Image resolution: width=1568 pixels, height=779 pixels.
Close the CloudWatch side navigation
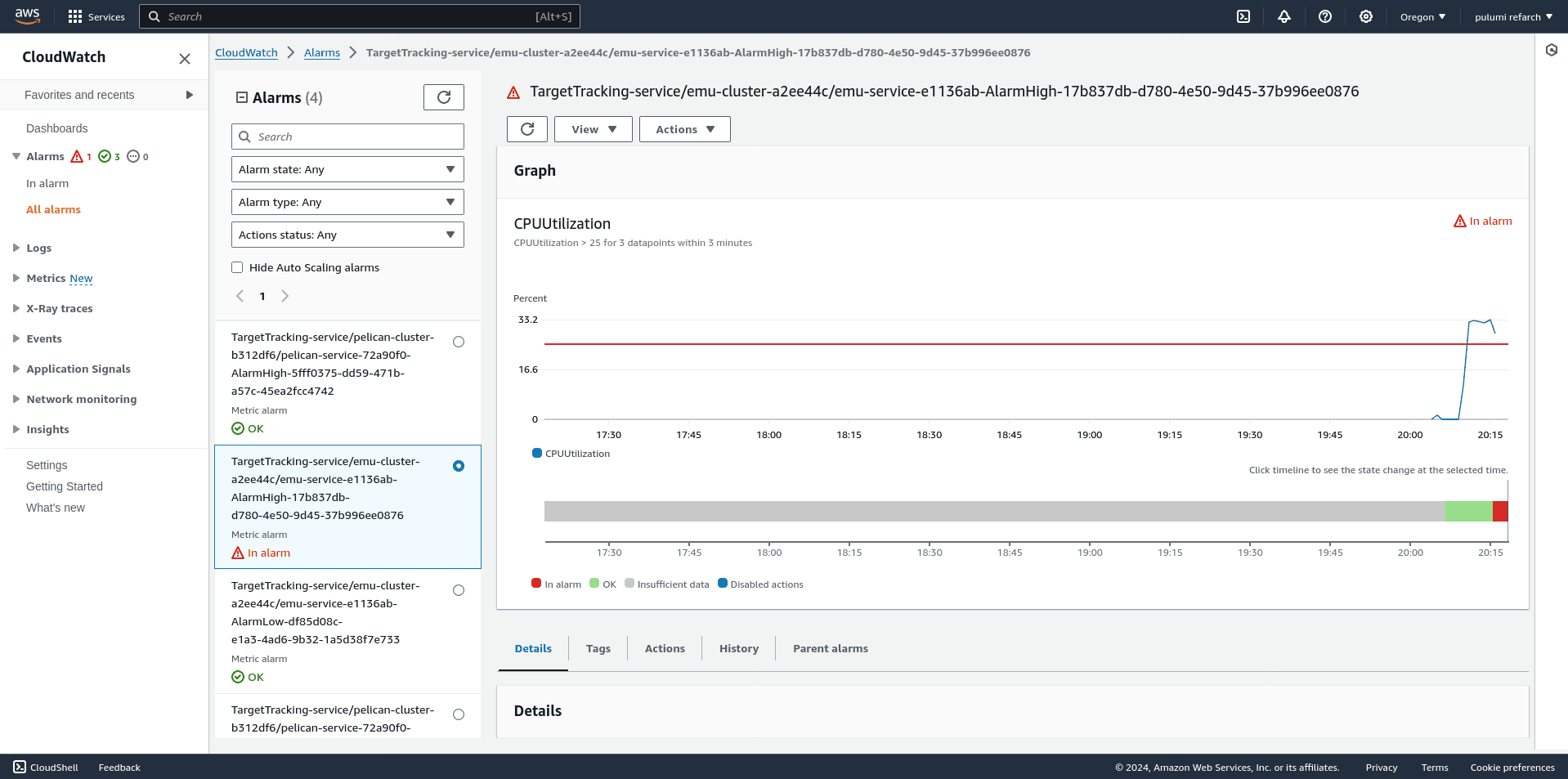pos(184,58)
